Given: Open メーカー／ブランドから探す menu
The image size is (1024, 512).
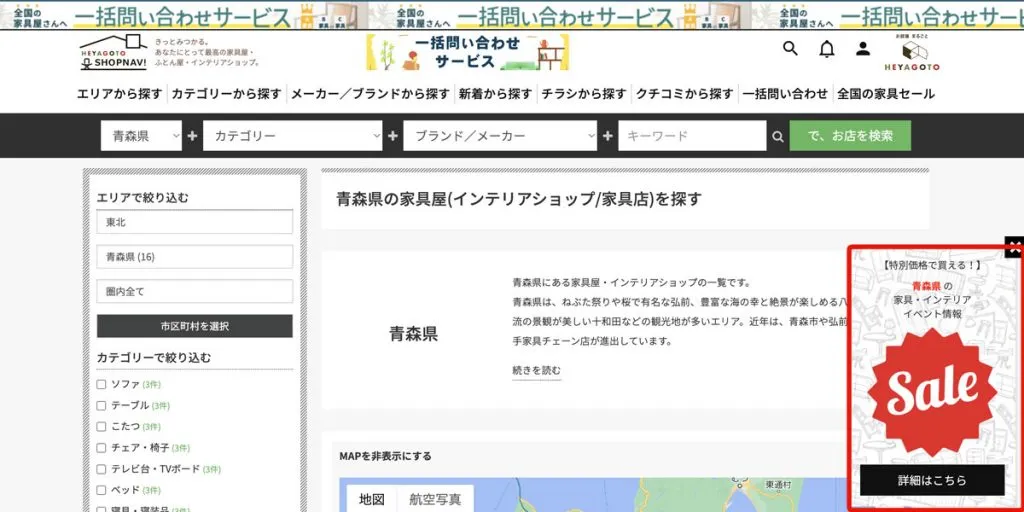Looking at the screenshot, I should [x=370, y=94].
